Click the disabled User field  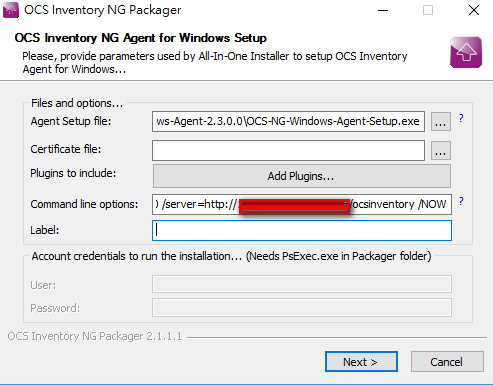coord(302,284)
